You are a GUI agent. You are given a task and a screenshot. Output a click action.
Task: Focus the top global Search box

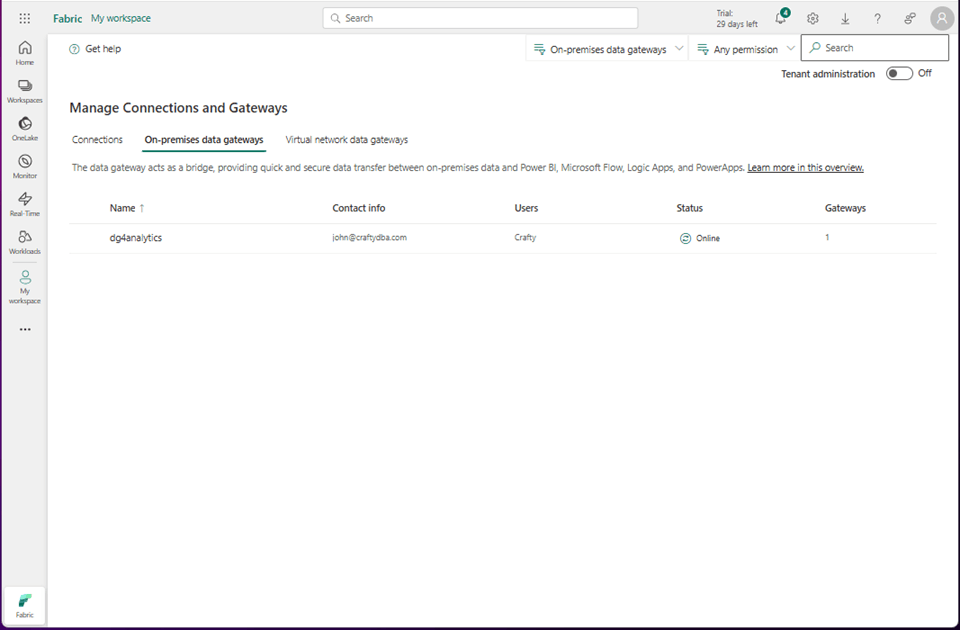[x=480, y=18]
